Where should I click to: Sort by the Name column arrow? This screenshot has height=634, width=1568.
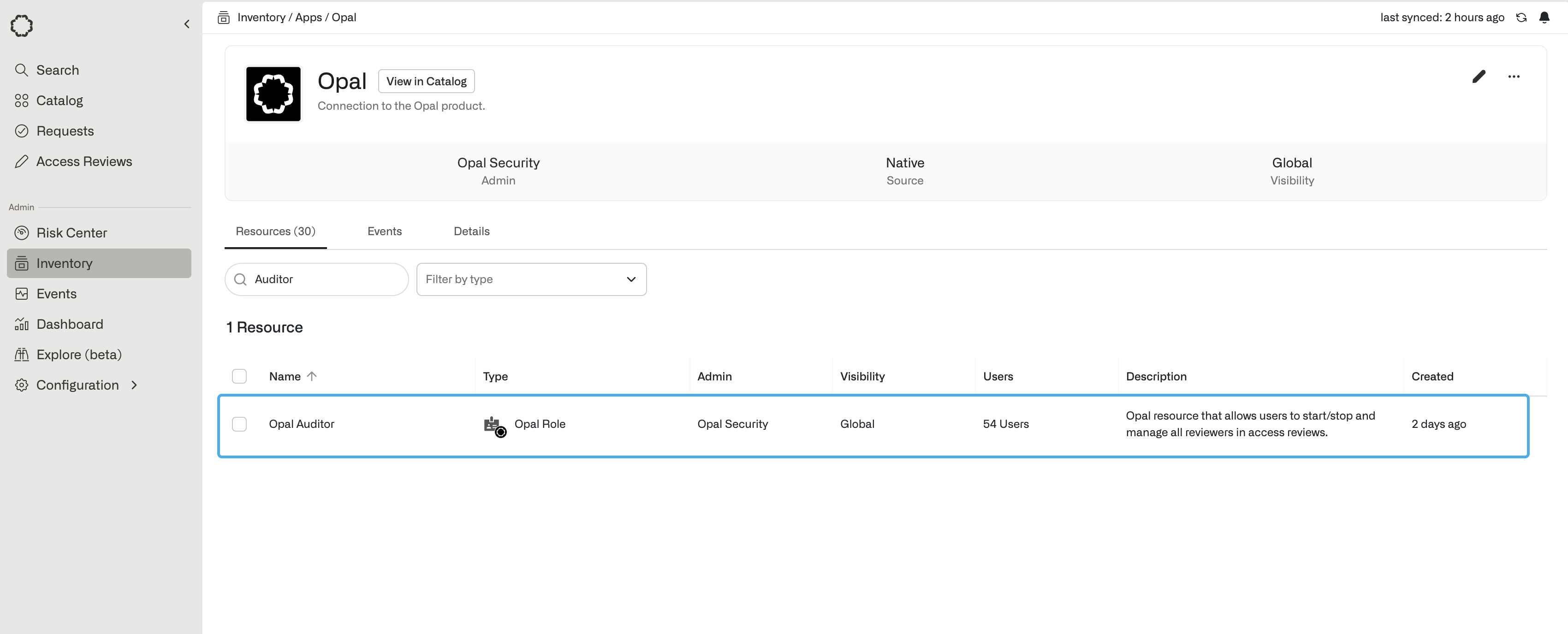[x=312, y=377]
